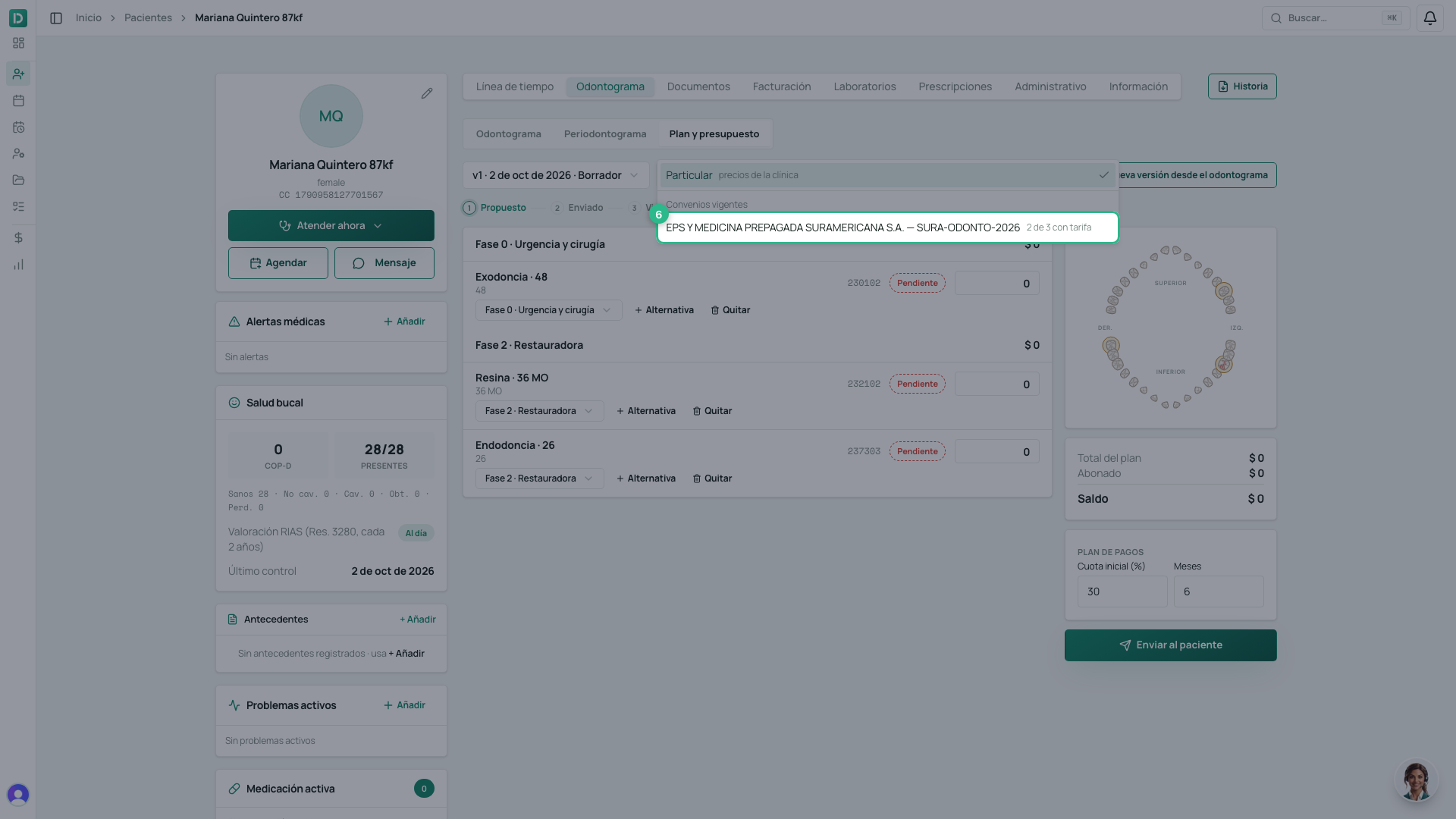Select Particular precios de la clínica option
The image size is (1456, 819).
pos(887,175)
